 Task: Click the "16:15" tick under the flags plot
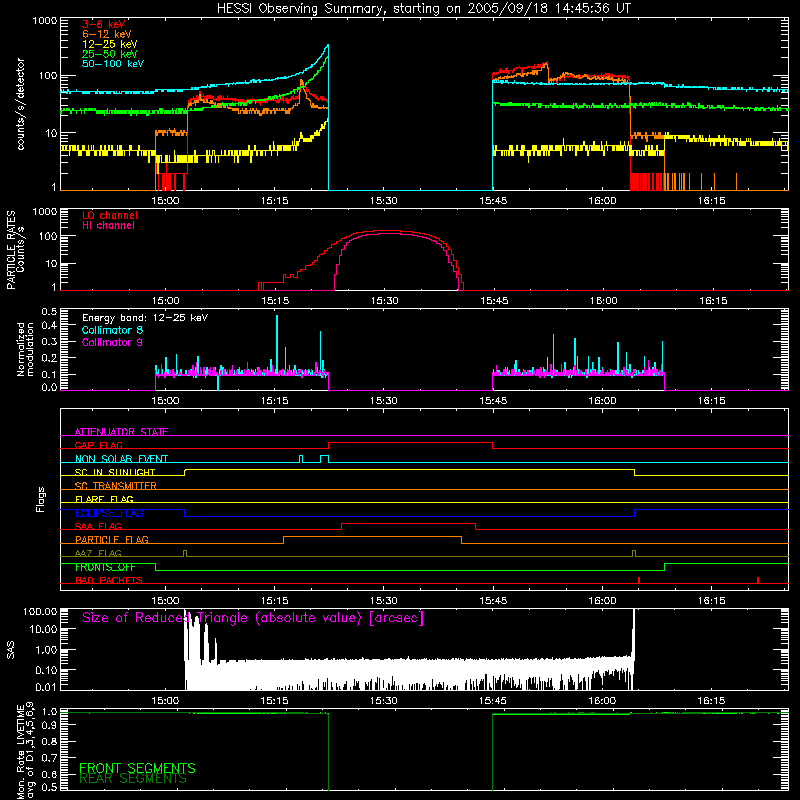click(x=711, y=601)
